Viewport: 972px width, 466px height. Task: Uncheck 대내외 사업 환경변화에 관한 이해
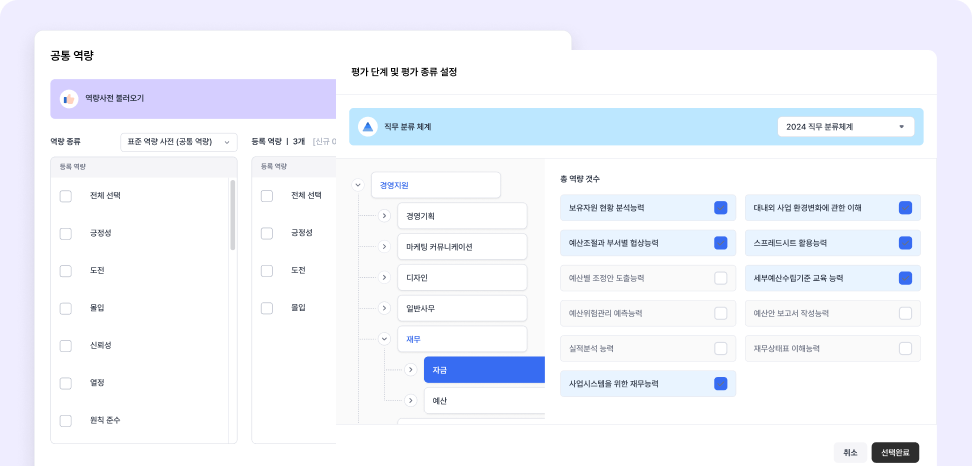(x=905, y=208)
